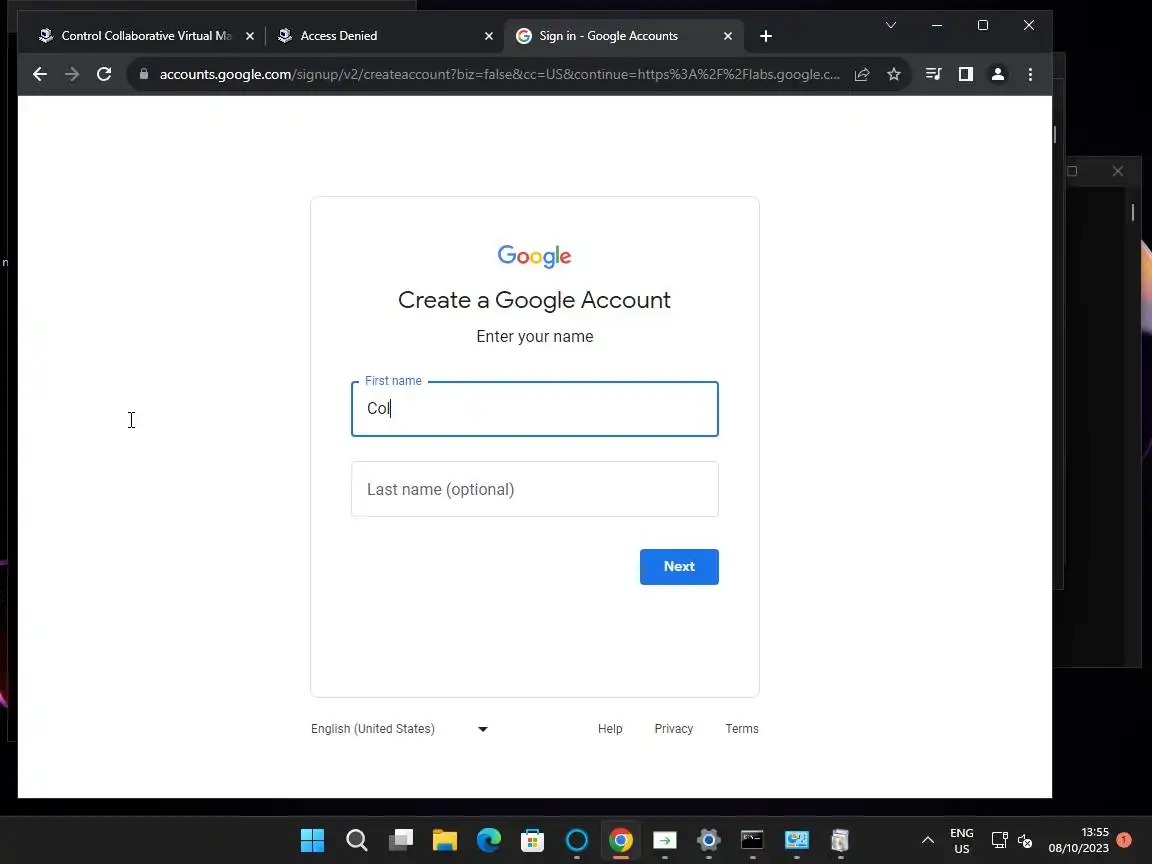Open Chrome side panel
This screenshot has width=1152, height=864.
(x=965, y=74)
